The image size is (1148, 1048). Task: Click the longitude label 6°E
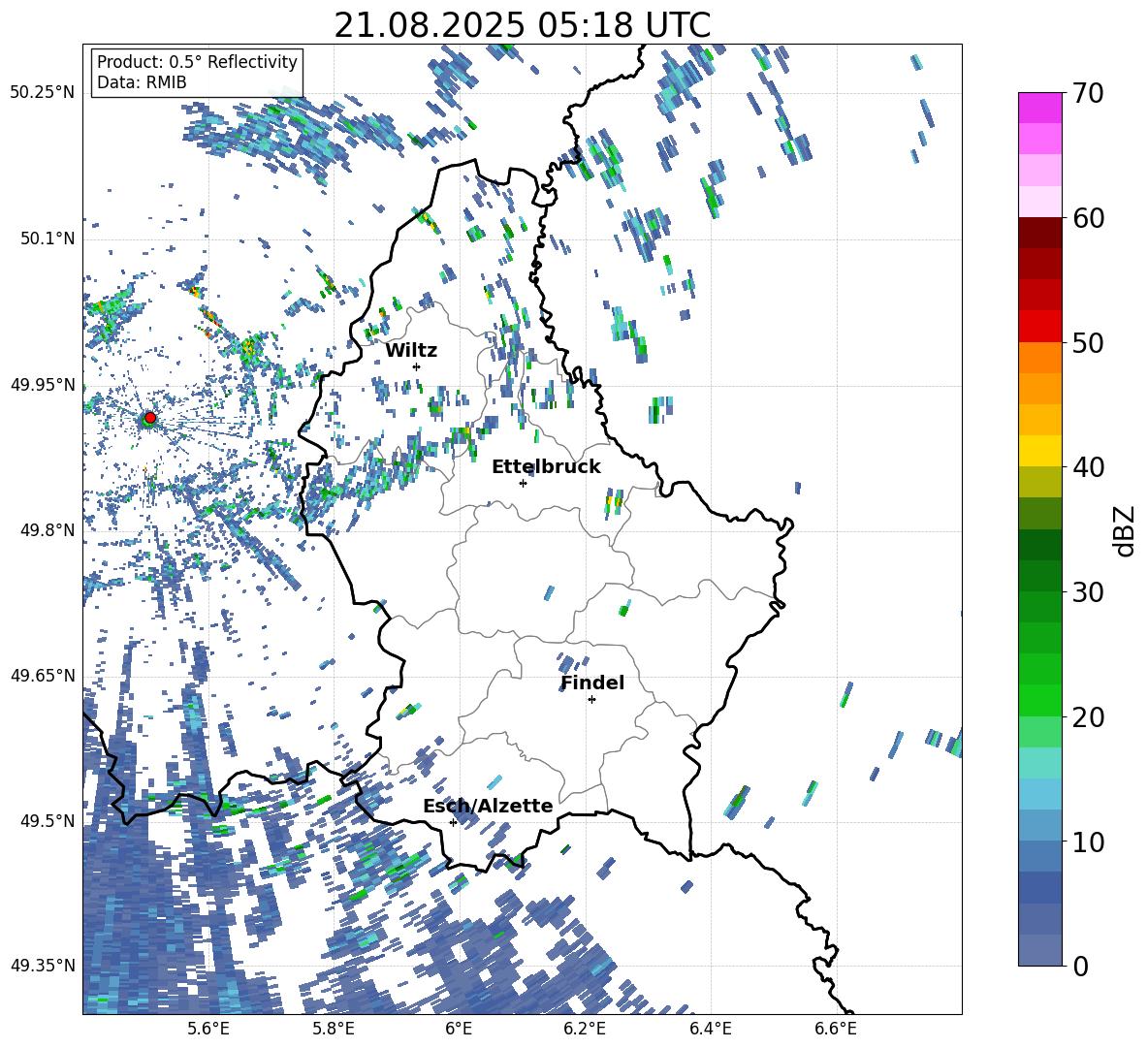click(x=459, y=1029)
